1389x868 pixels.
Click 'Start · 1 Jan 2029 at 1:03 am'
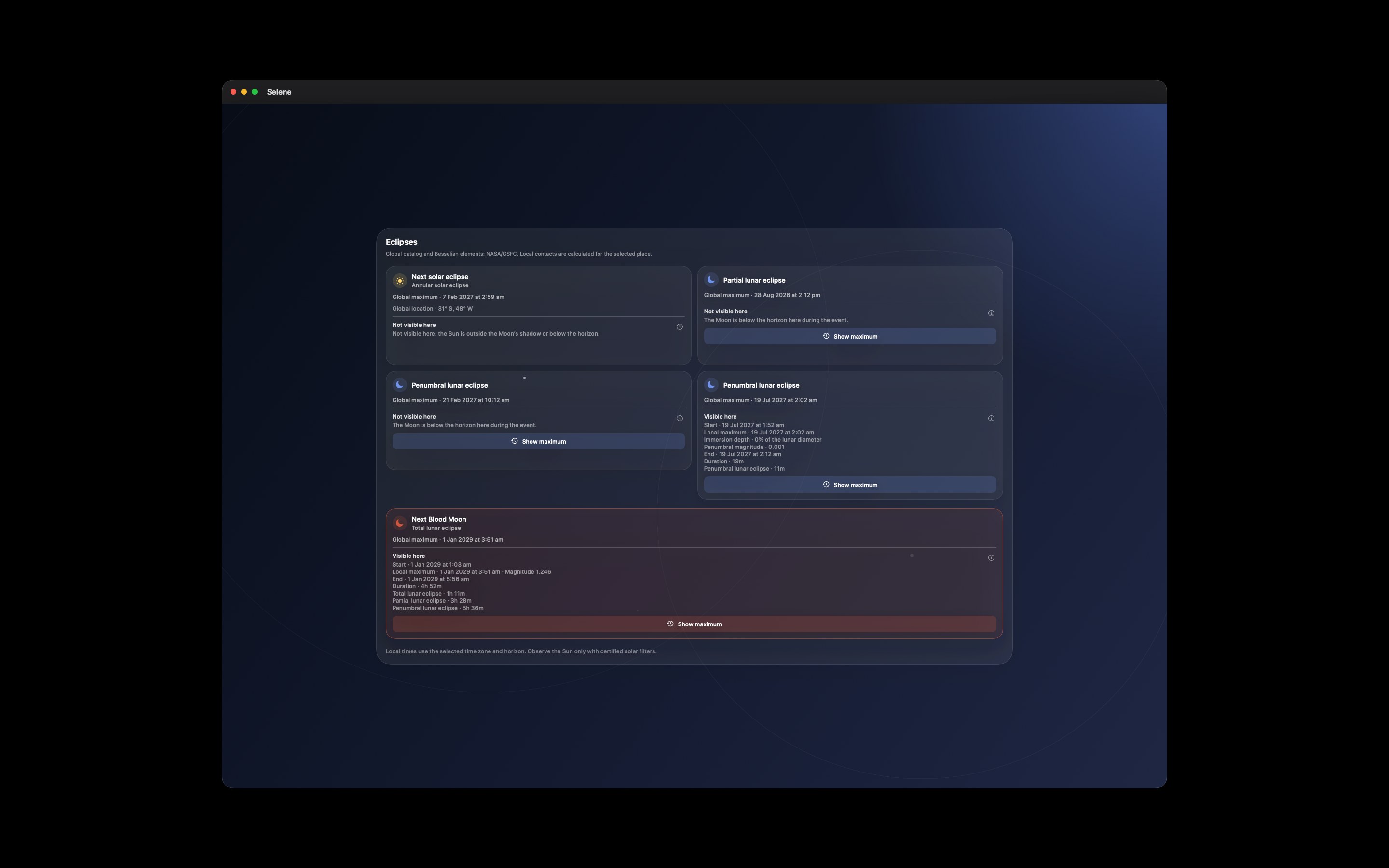(432, 565)
